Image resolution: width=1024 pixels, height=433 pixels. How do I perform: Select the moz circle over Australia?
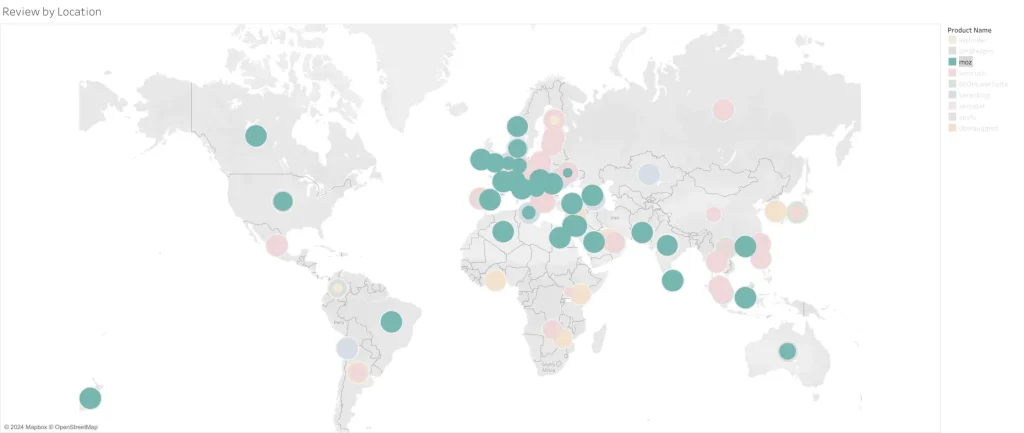788,351
